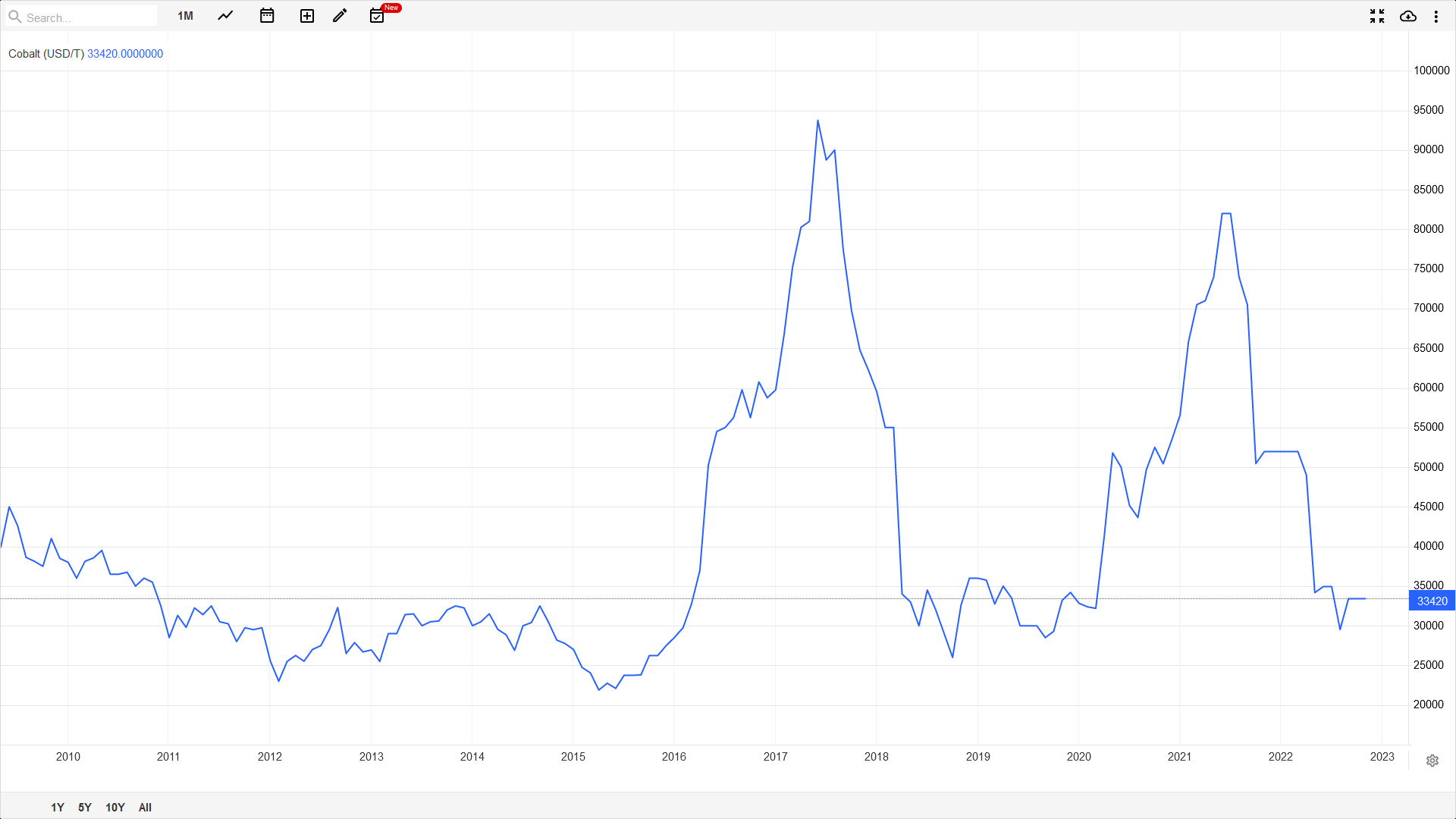This screenshot has width=1456, height=819.
Task: Open the 1M interval dropdown
Action: pos(185,16)
